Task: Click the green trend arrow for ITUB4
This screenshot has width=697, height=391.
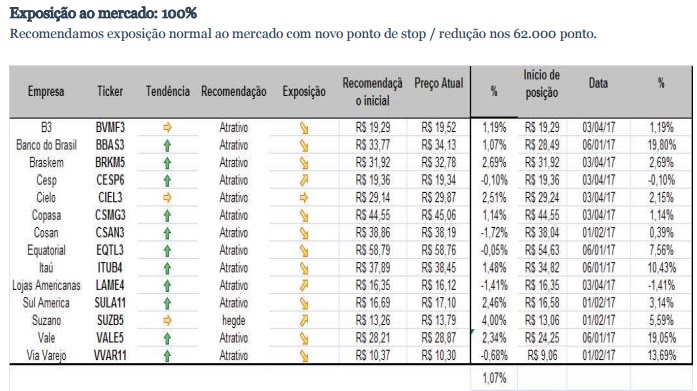Action: [167, 268]
